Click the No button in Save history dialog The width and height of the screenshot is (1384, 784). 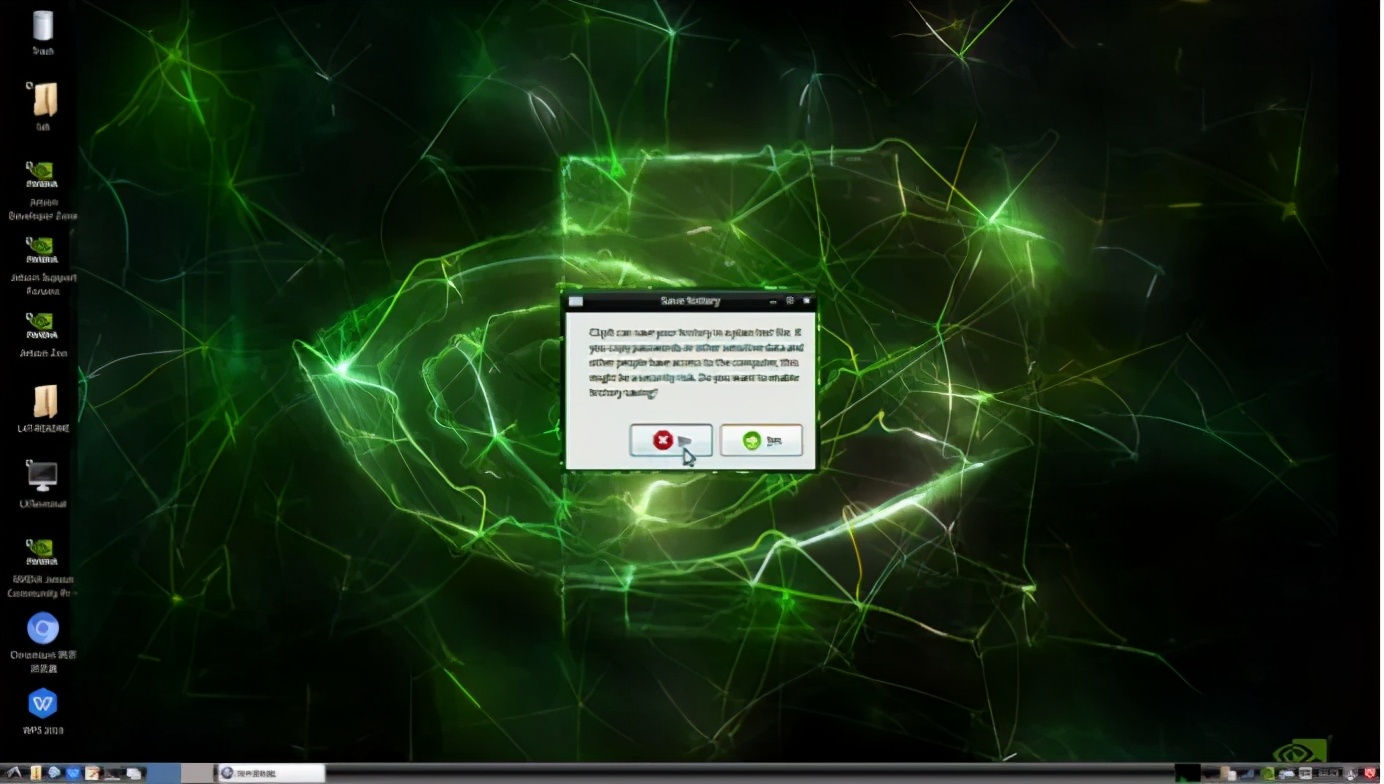point(670,440)
